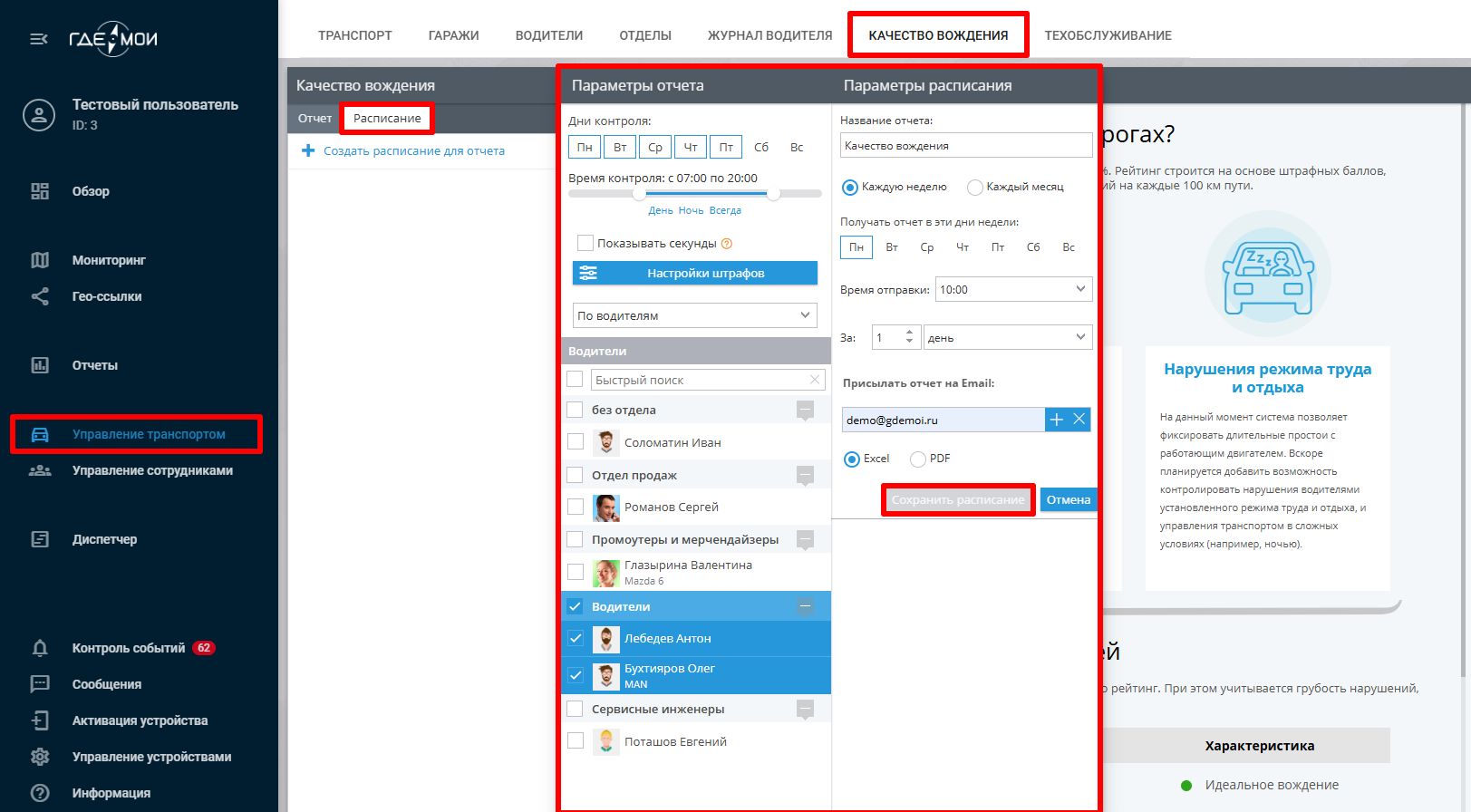Click the hamburger menu collapse icon
This screenshot has width=1471, height=812.
pyautogui.click(x=39, y=39)
